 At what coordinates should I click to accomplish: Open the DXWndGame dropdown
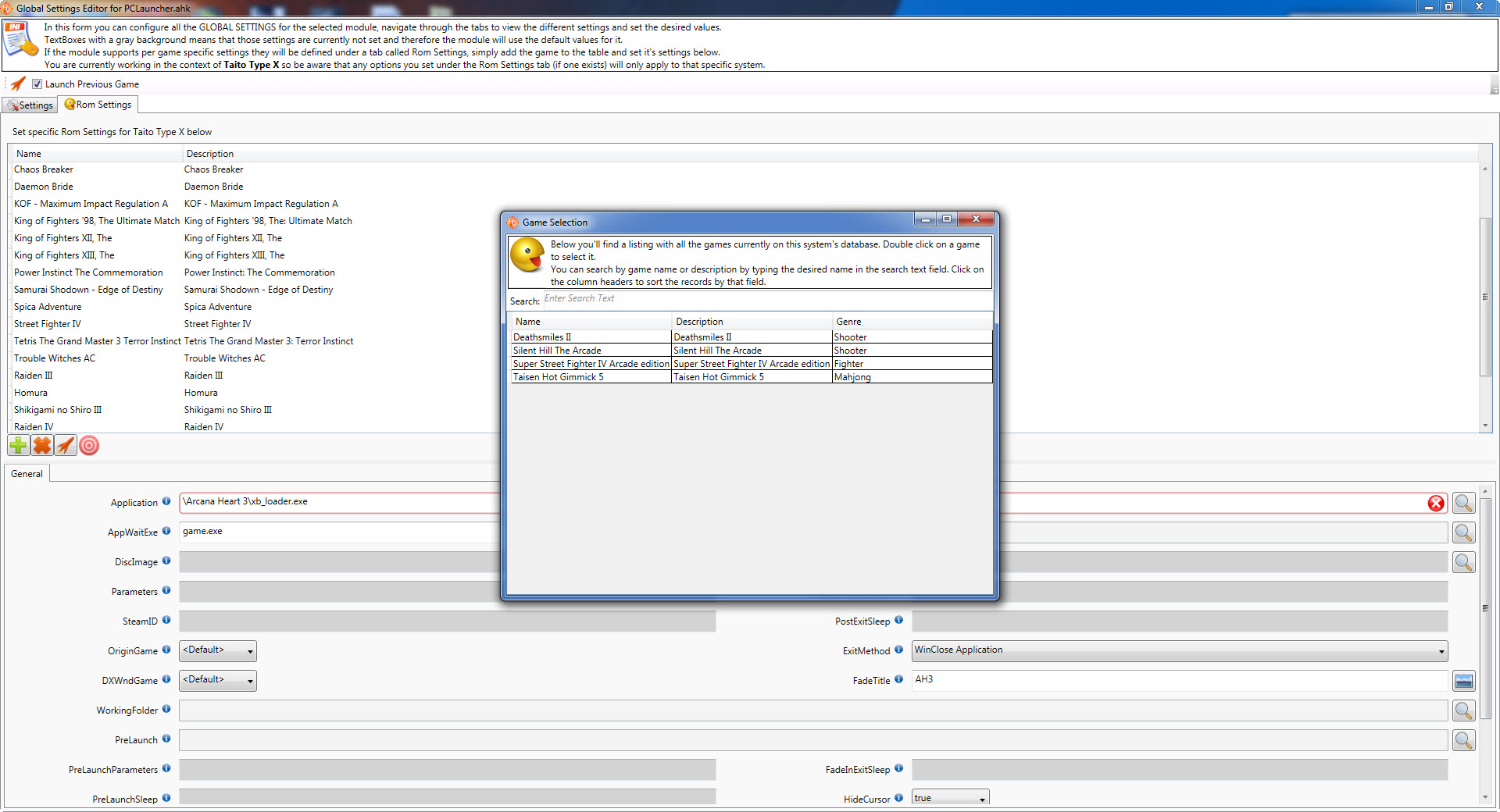tap(218, 680)
